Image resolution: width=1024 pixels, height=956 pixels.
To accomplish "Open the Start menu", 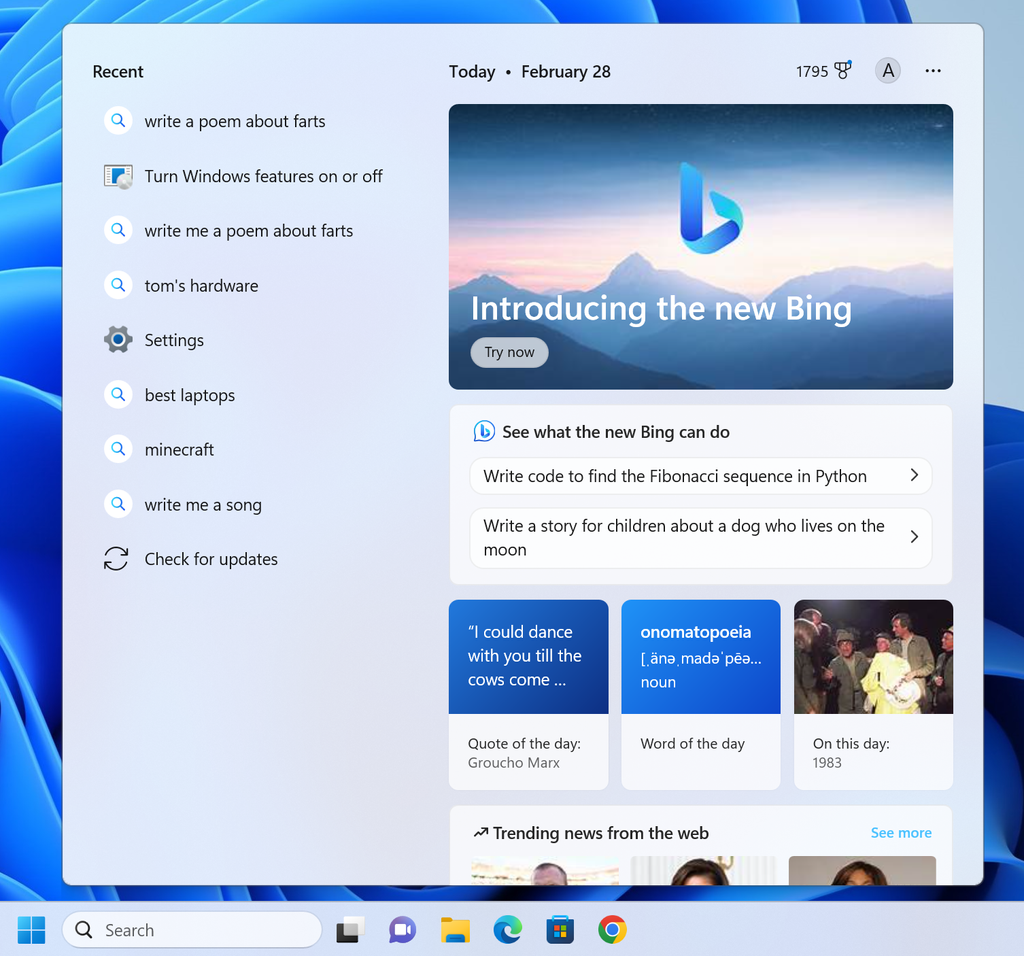I will click(x=31, y=930).
